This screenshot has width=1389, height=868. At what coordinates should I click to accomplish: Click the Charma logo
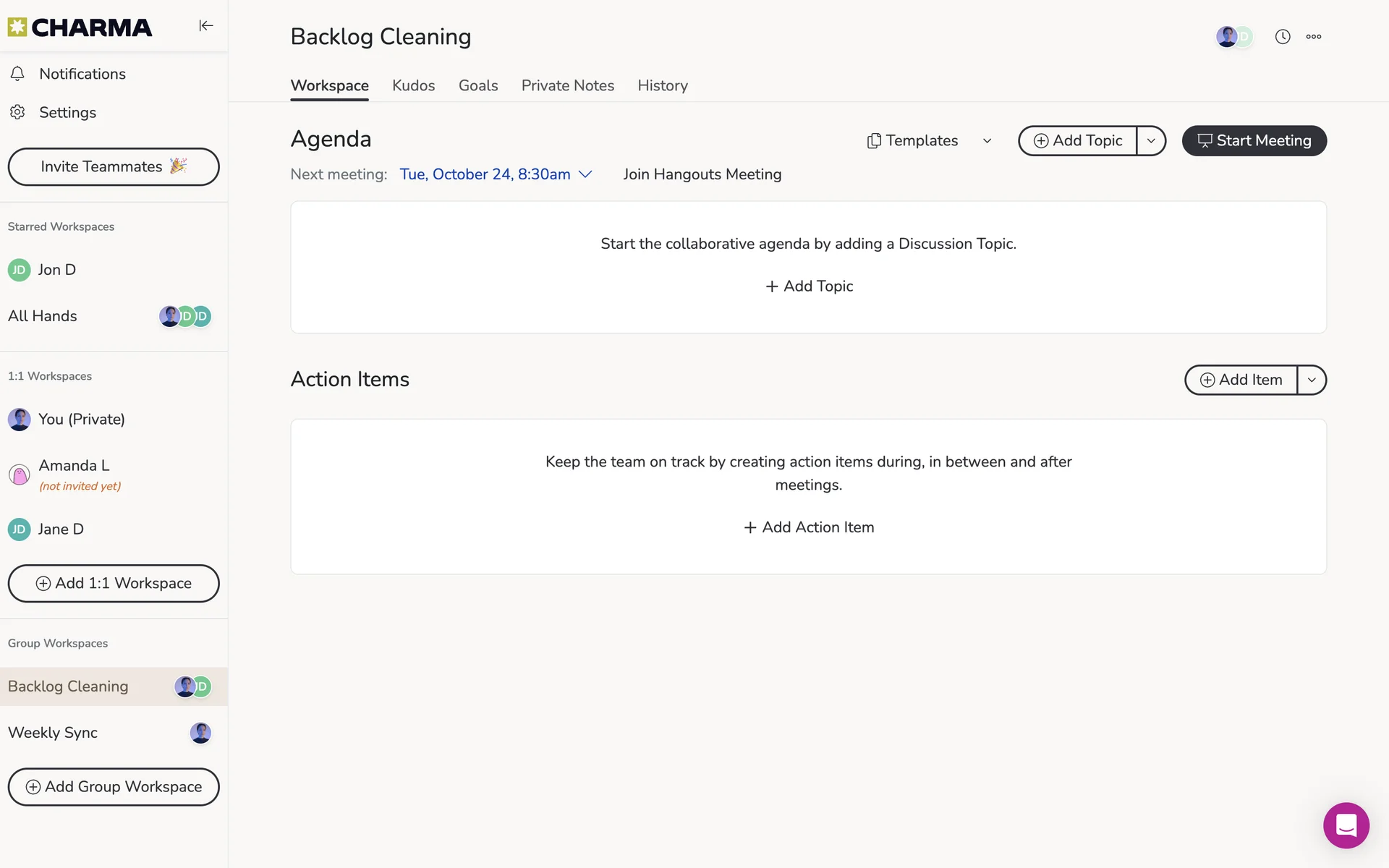pos(80,27)
